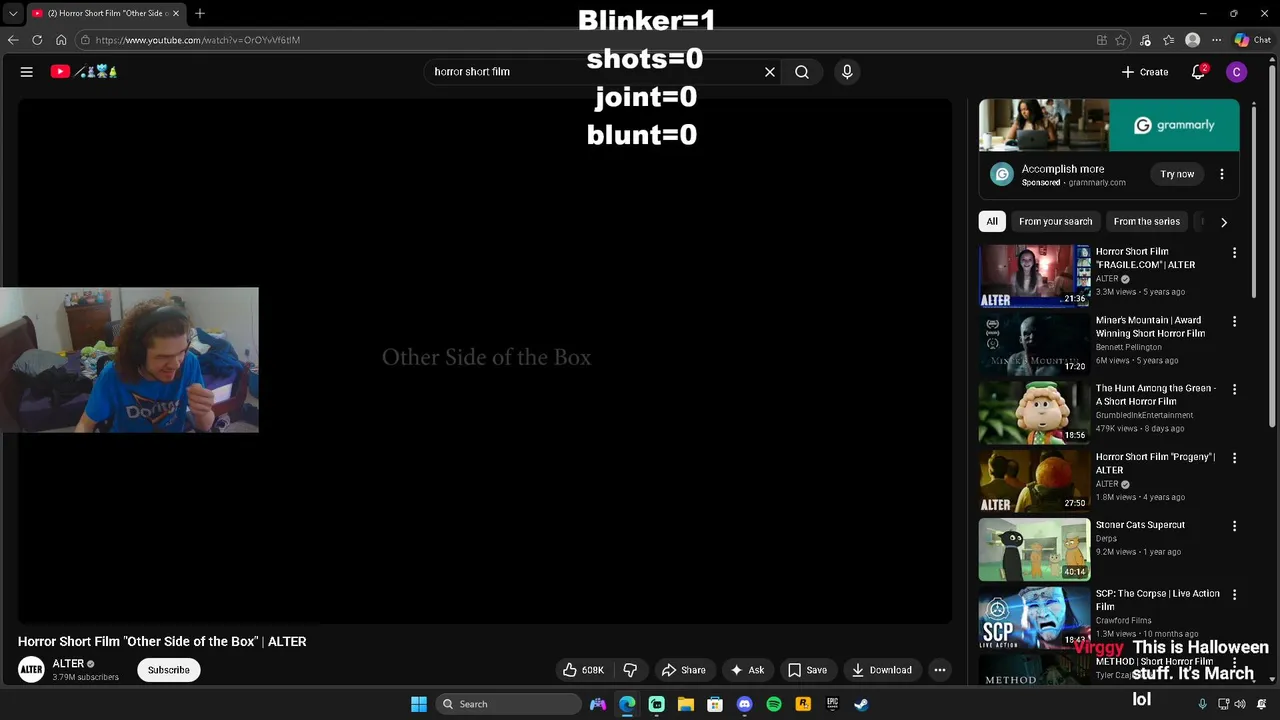Click Try now on the Grammarly ad
This screenshot has height=720, width=1280.
pos(1177,174)
